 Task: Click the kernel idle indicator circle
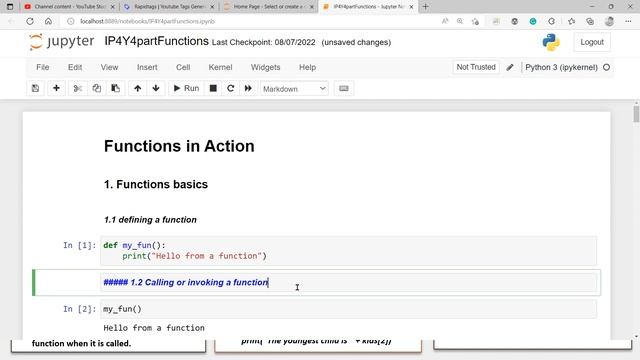click(x=607, y=67)
